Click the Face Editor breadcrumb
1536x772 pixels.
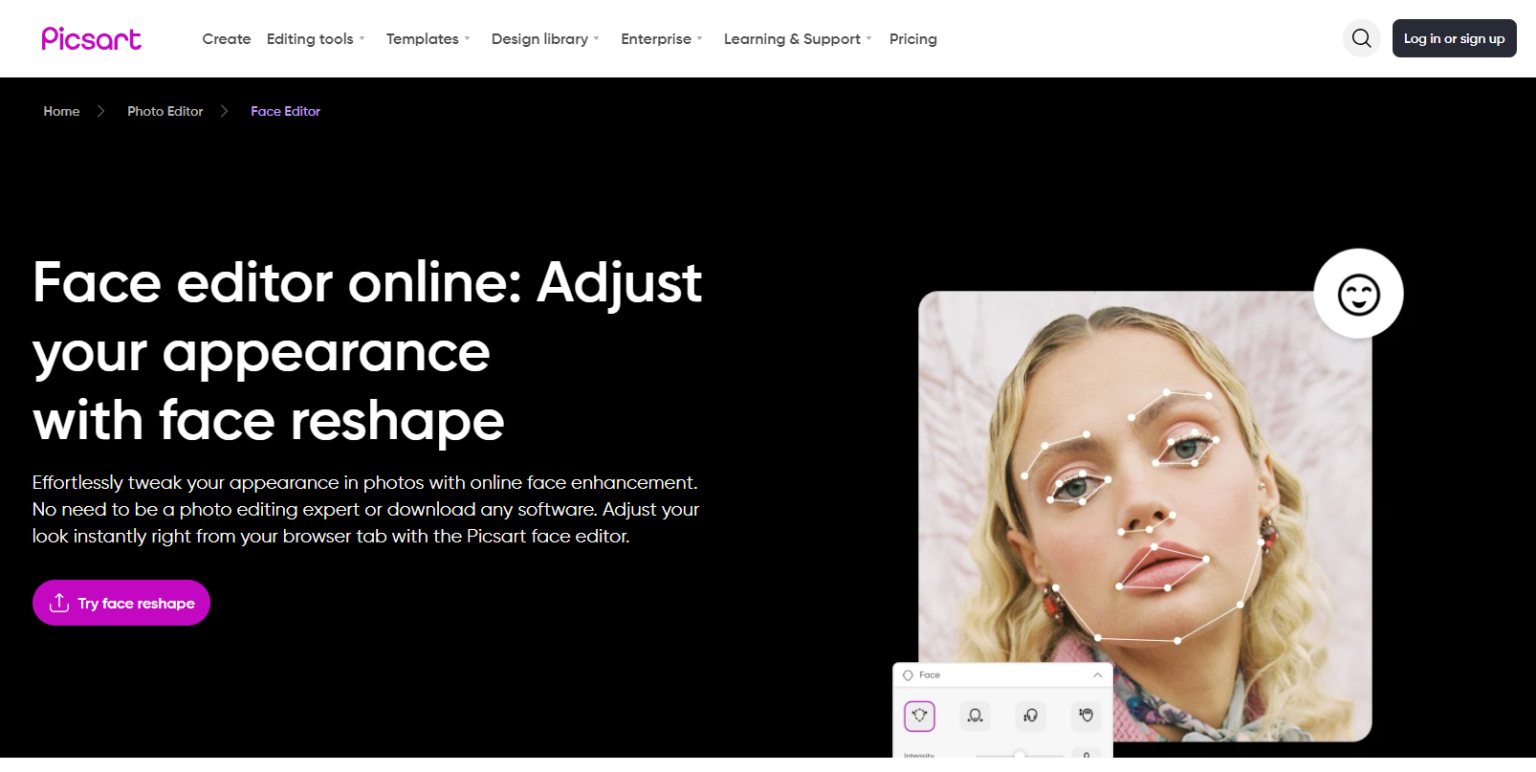(x=285, y=111)
